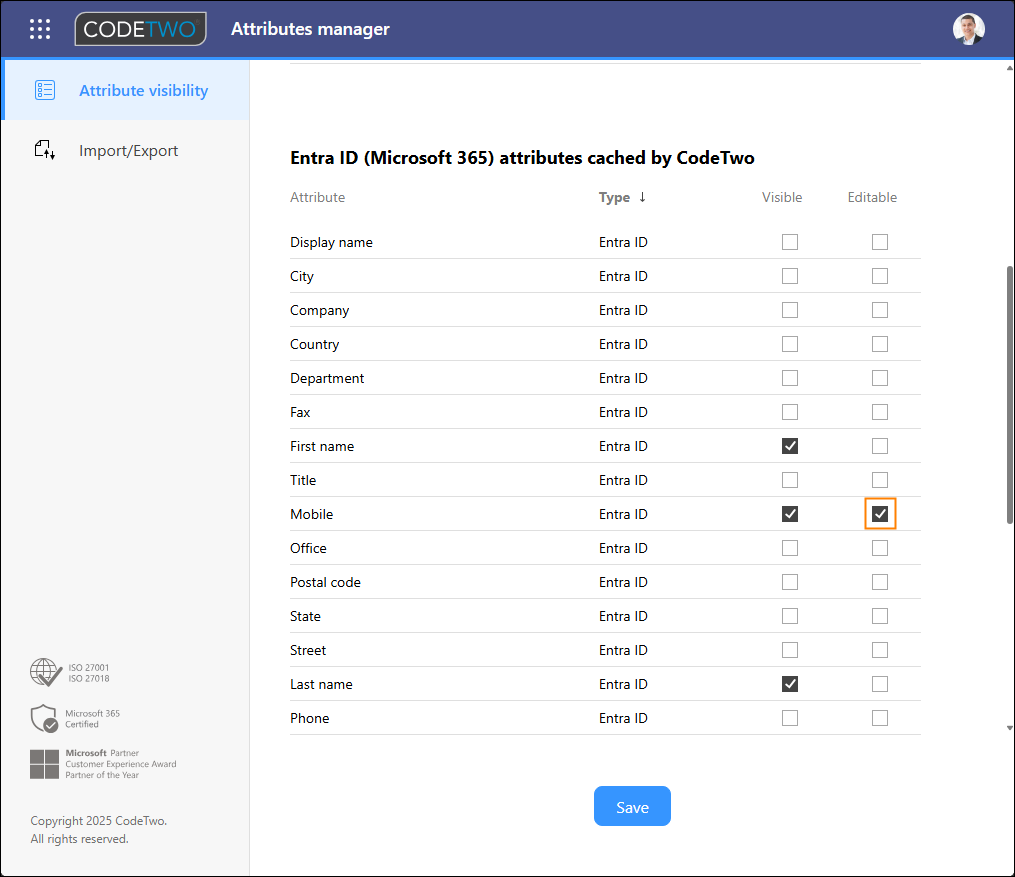Click the CodeTwo logo
The image size is (1015, 877).
tap(140, 29)
